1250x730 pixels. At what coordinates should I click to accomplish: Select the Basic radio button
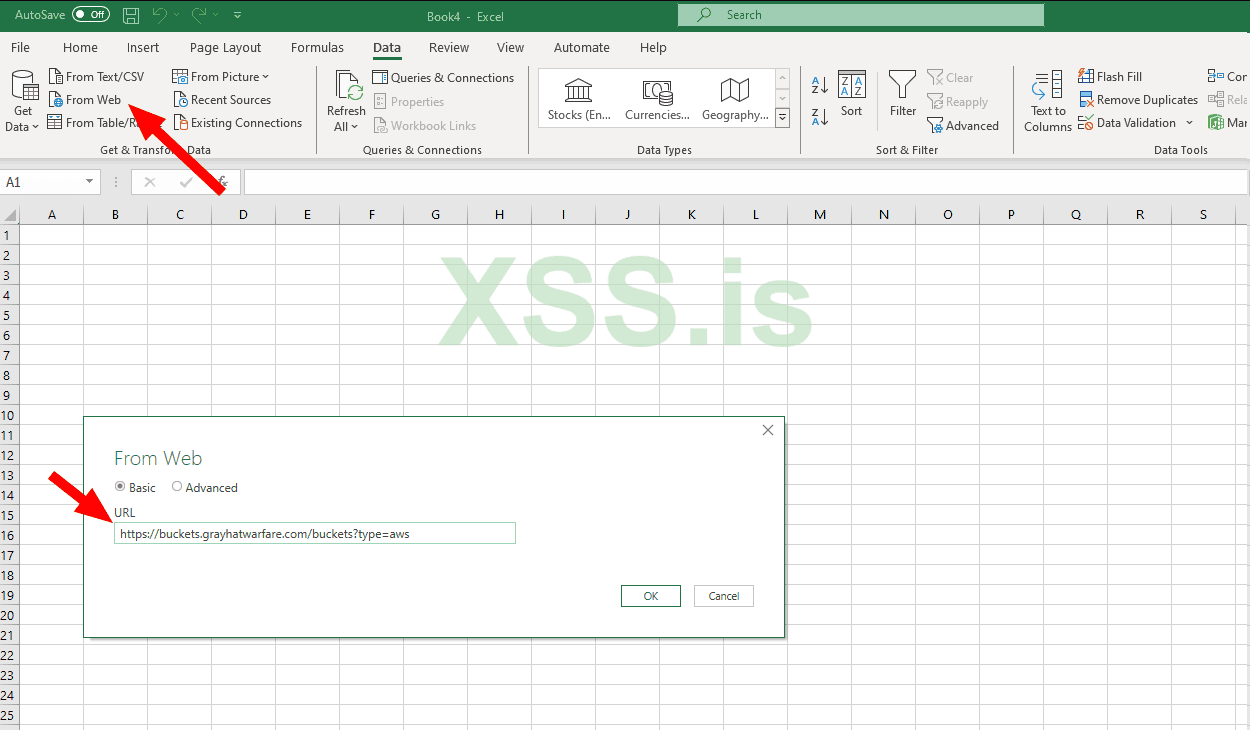coord(120,487)
